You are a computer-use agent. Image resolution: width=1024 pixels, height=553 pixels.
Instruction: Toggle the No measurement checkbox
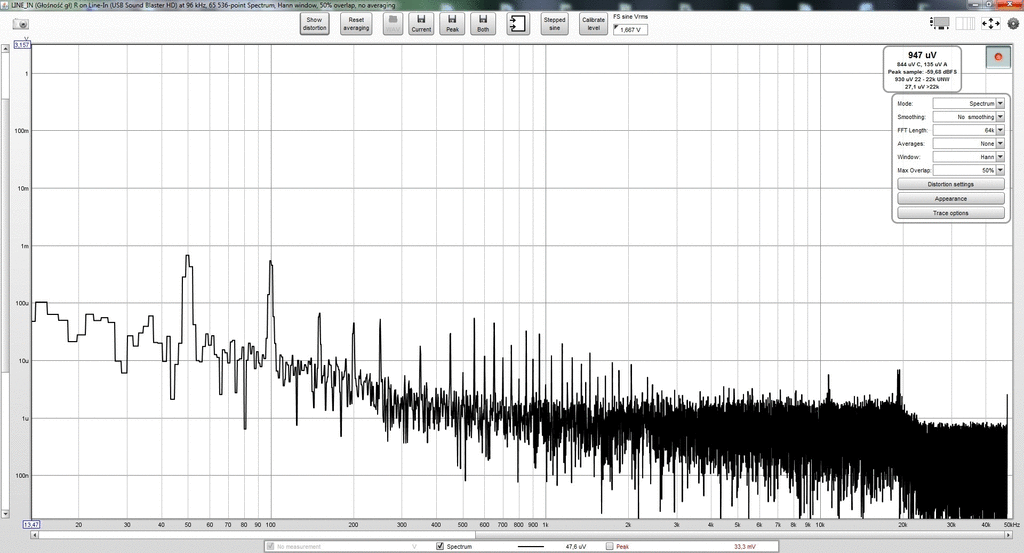click(x=270, y=546)
